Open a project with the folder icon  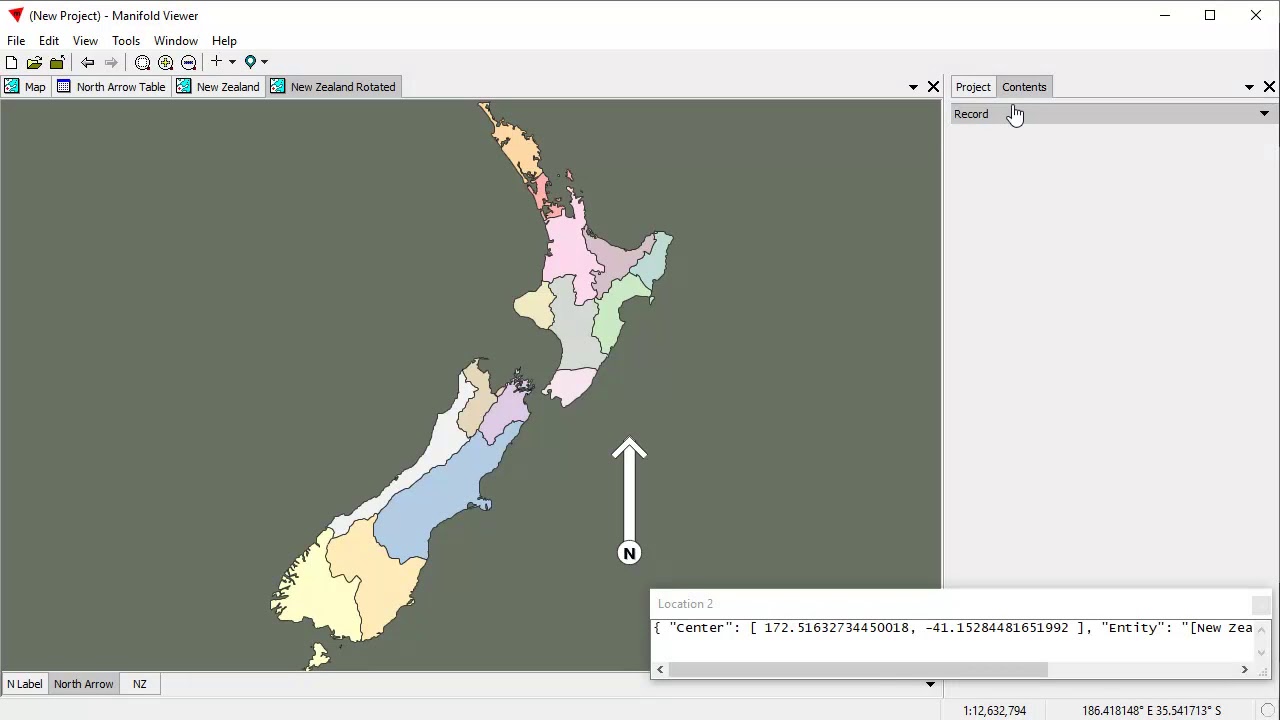pyautogui.click(x=34, y=62)
